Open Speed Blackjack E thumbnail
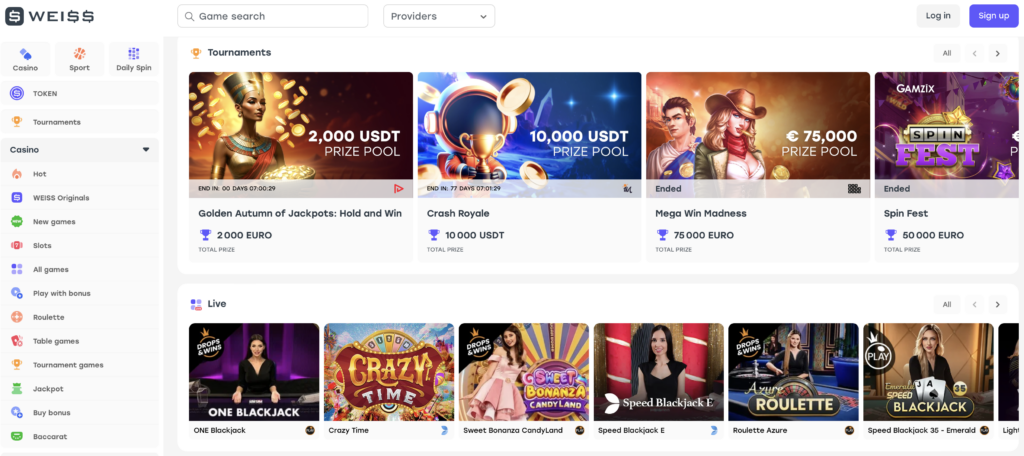The height and width of the screenshot is (456, 1024). point(658,372)
